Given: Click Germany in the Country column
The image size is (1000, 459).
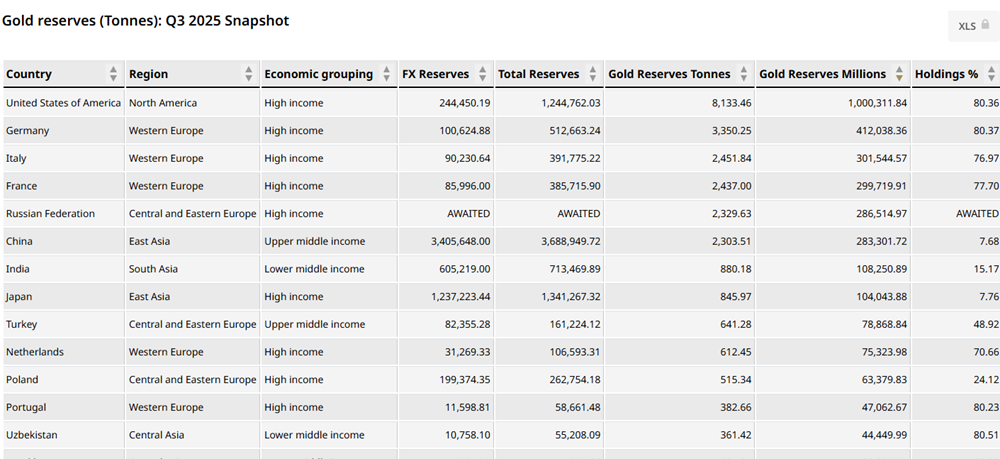Looking at the screenshot, I should coord(27,131).
